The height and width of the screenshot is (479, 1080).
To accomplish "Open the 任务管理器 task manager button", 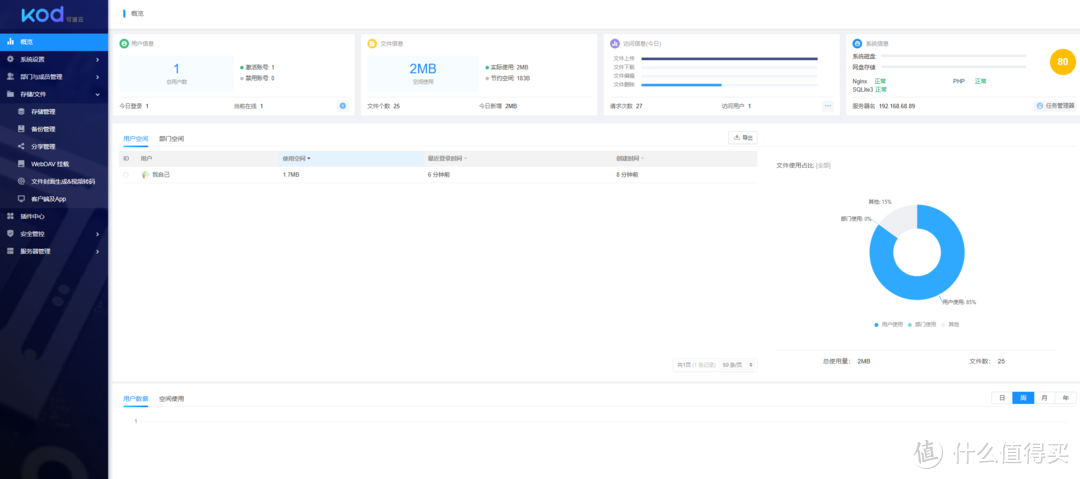I will [x=1055, y=105].
